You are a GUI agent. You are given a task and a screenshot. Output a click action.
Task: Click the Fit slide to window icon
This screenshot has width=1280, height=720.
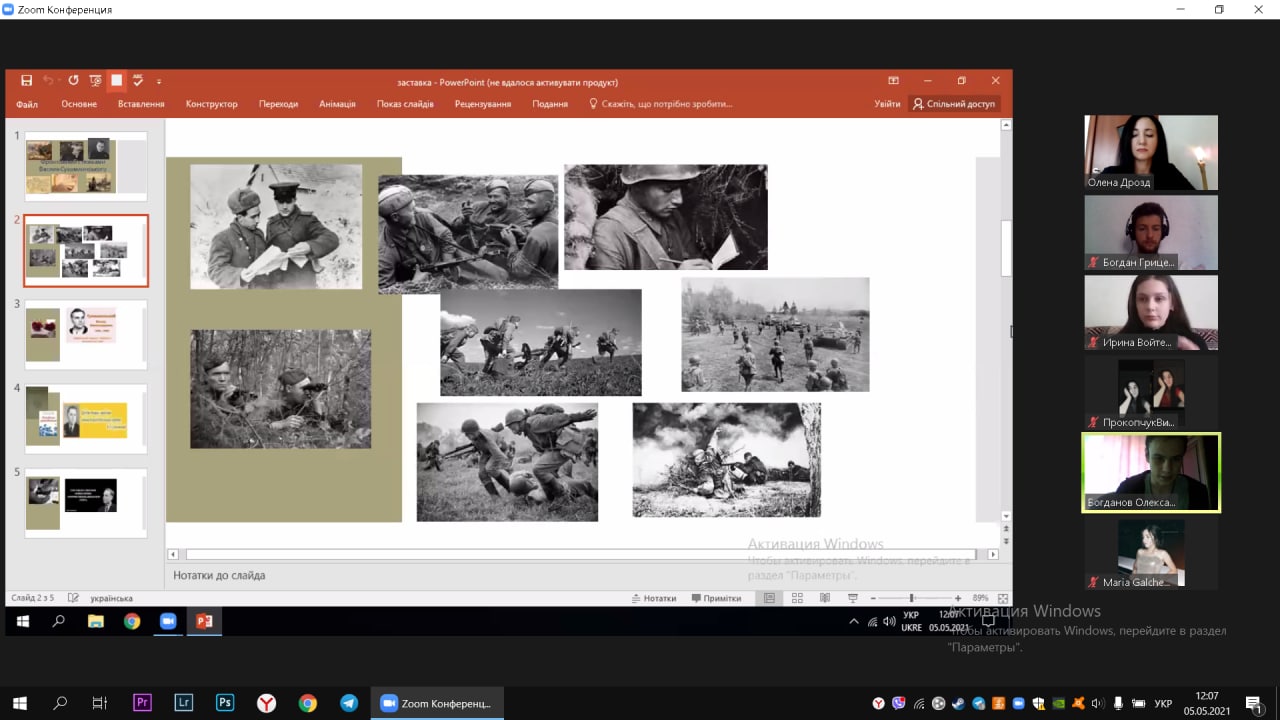click(x=1002, y=598)
